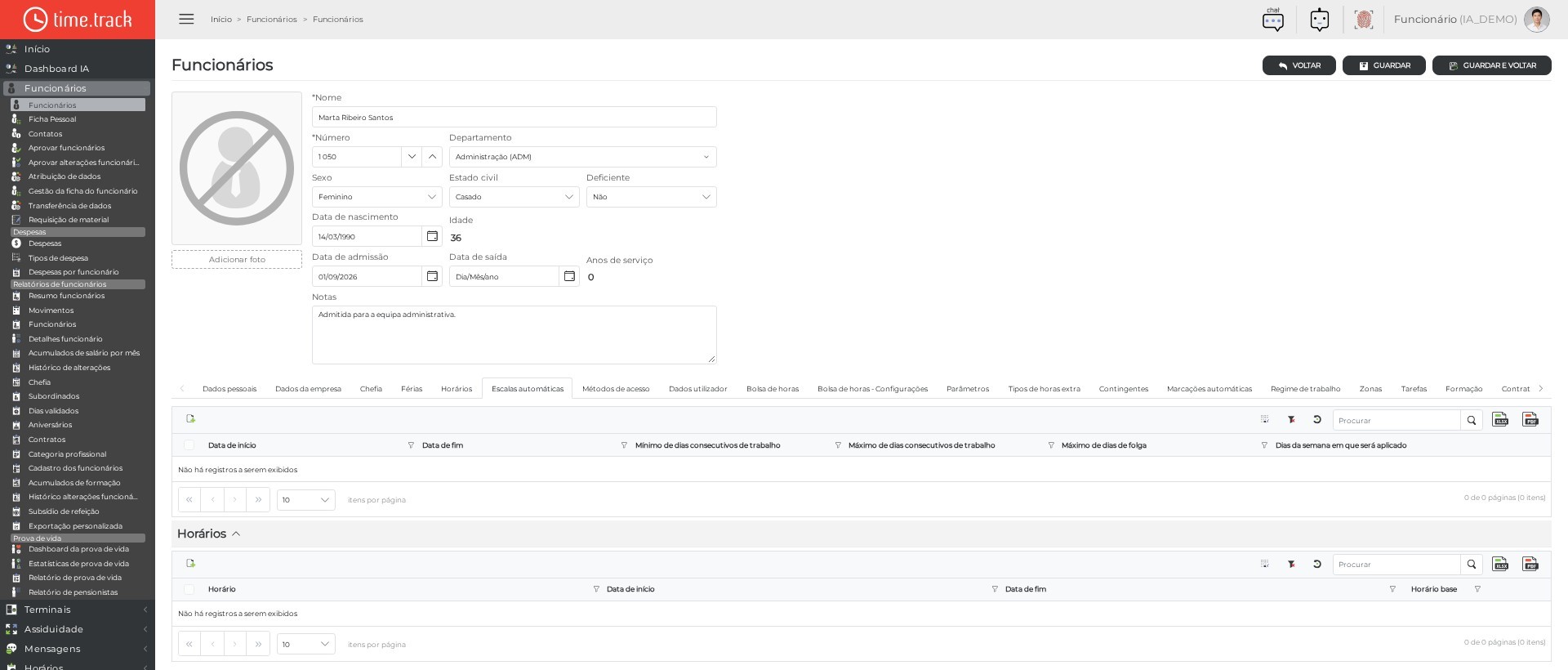The width and height of the screenshot is (1568, 670).
Task: Expand the Mensagens sidebar menu
Action: coord(78,649)
